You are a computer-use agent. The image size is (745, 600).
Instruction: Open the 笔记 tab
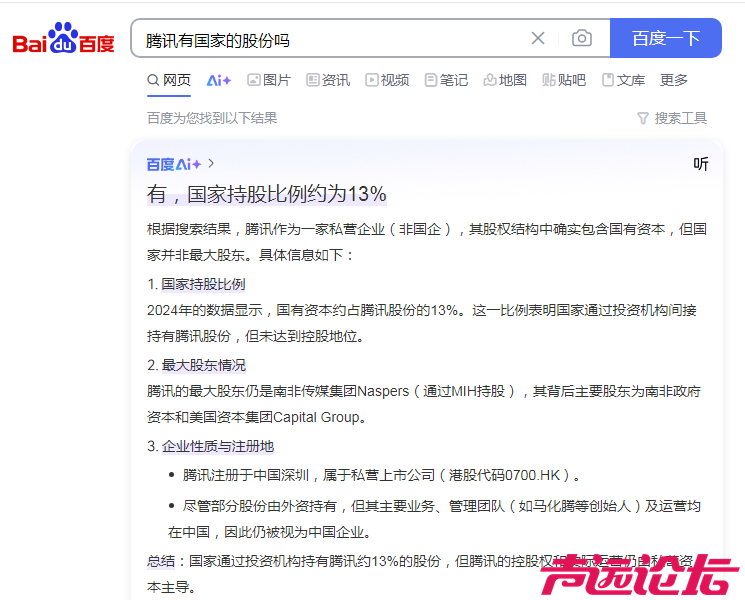[x=446, y=80]
